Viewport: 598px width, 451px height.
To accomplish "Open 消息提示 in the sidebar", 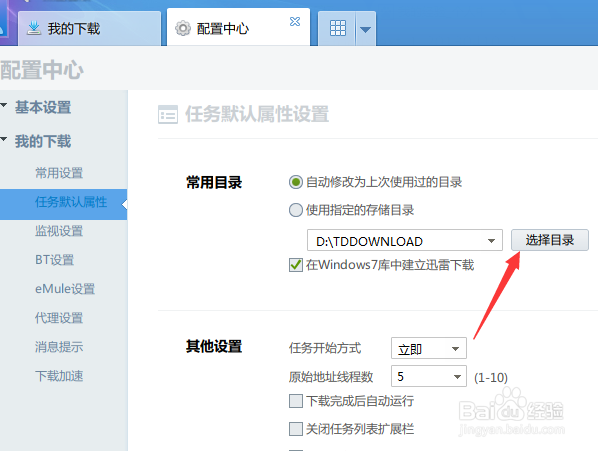I will coord(59,347).
